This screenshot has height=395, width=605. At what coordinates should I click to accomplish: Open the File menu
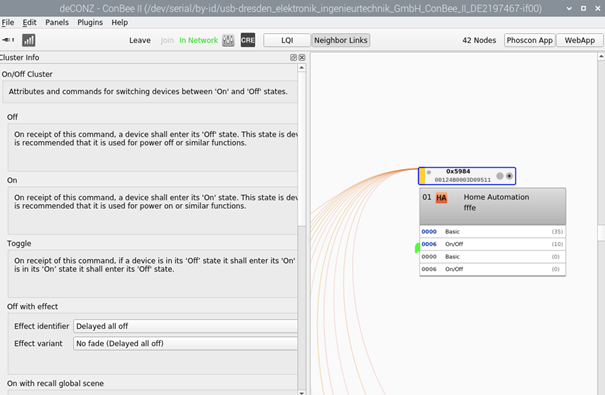pos(8,22)
